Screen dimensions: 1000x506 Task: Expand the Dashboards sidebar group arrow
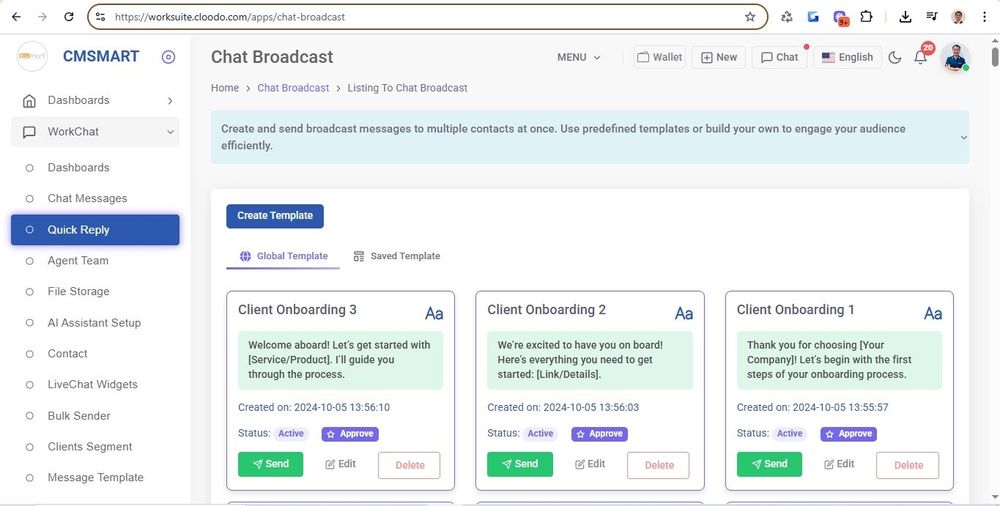click(170, 101)
